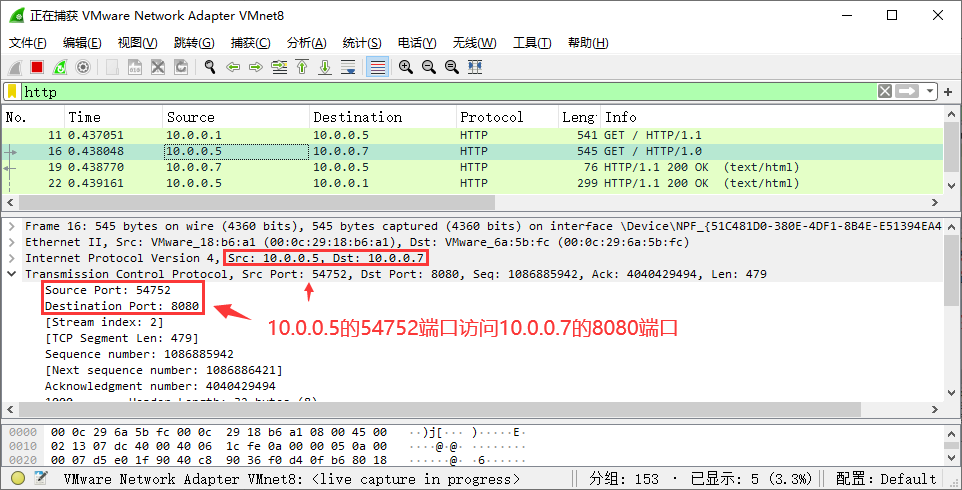The image size is (962, 490).
Task: Sort by the Source column header
Action: click(x=236, y=117)
